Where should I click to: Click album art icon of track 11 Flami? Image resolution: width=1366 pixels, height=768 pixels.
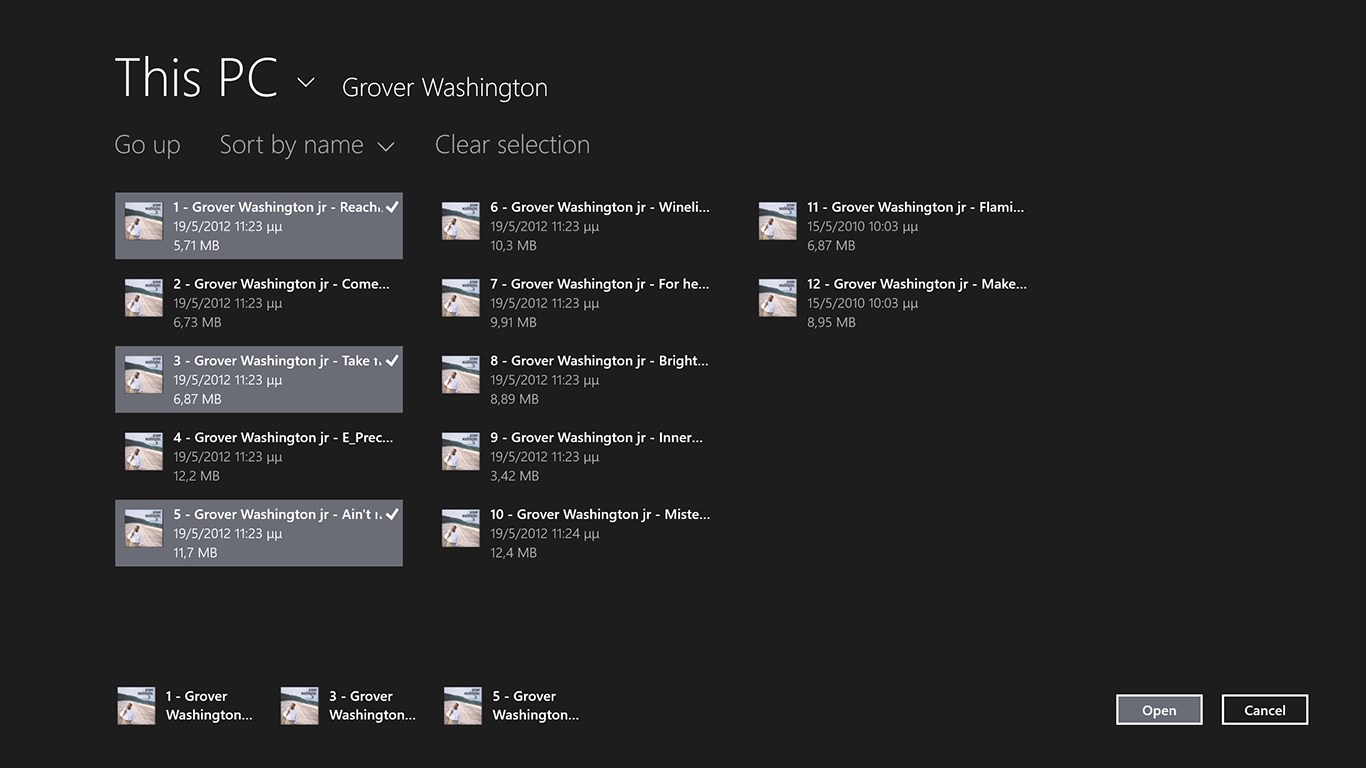click(778, 221)
